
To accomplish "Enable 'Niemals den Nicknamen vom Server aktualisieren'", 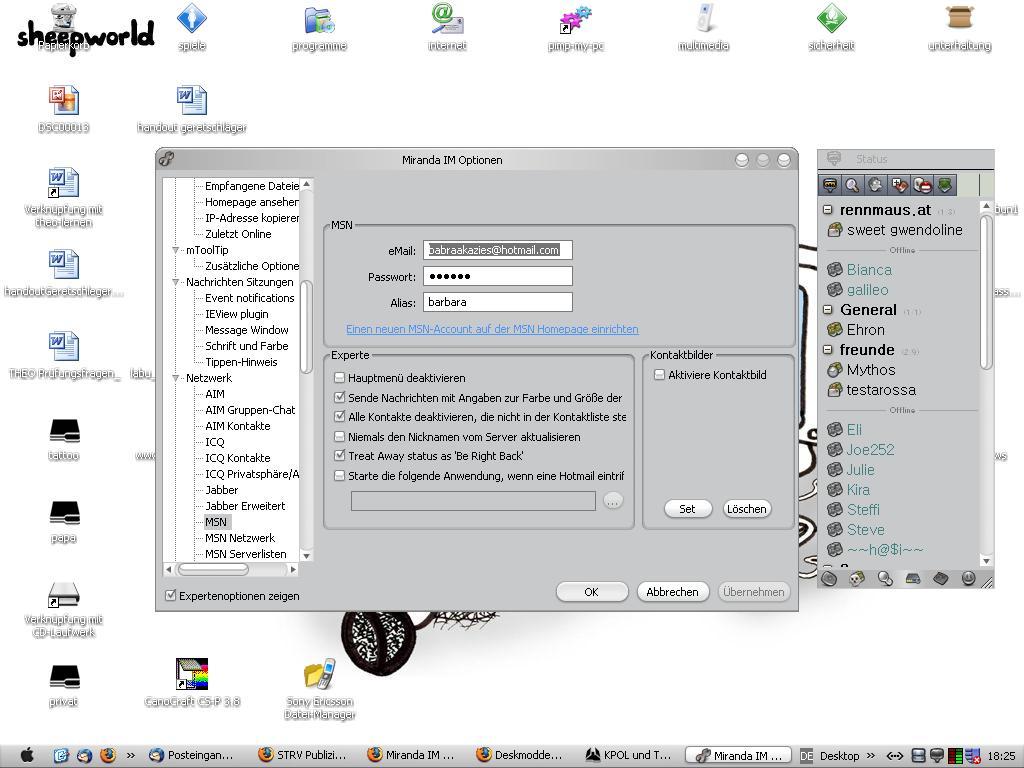I will pyautogui.click(x=340, y=437).
